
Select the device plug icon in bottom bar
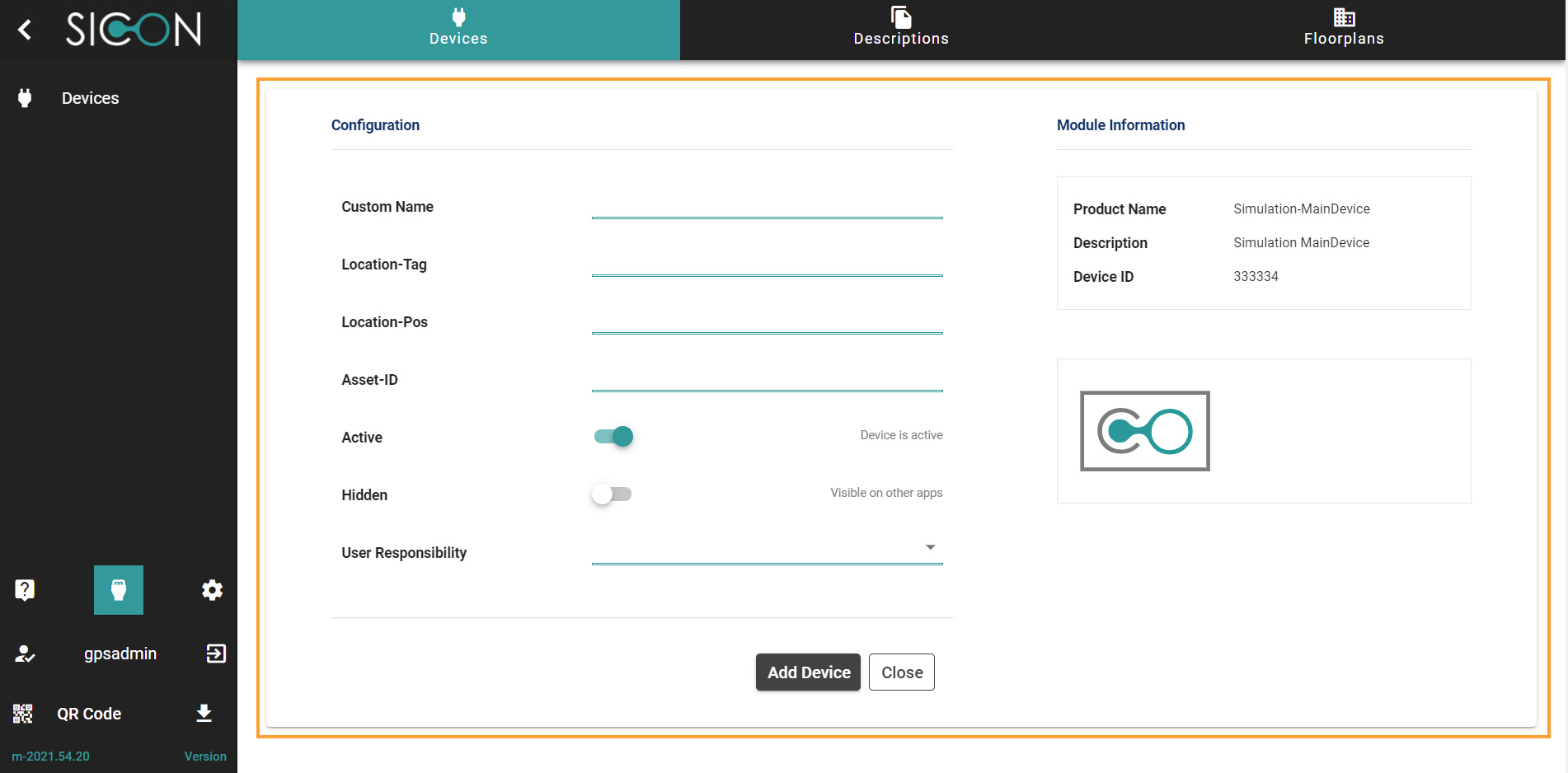[119, 590]
